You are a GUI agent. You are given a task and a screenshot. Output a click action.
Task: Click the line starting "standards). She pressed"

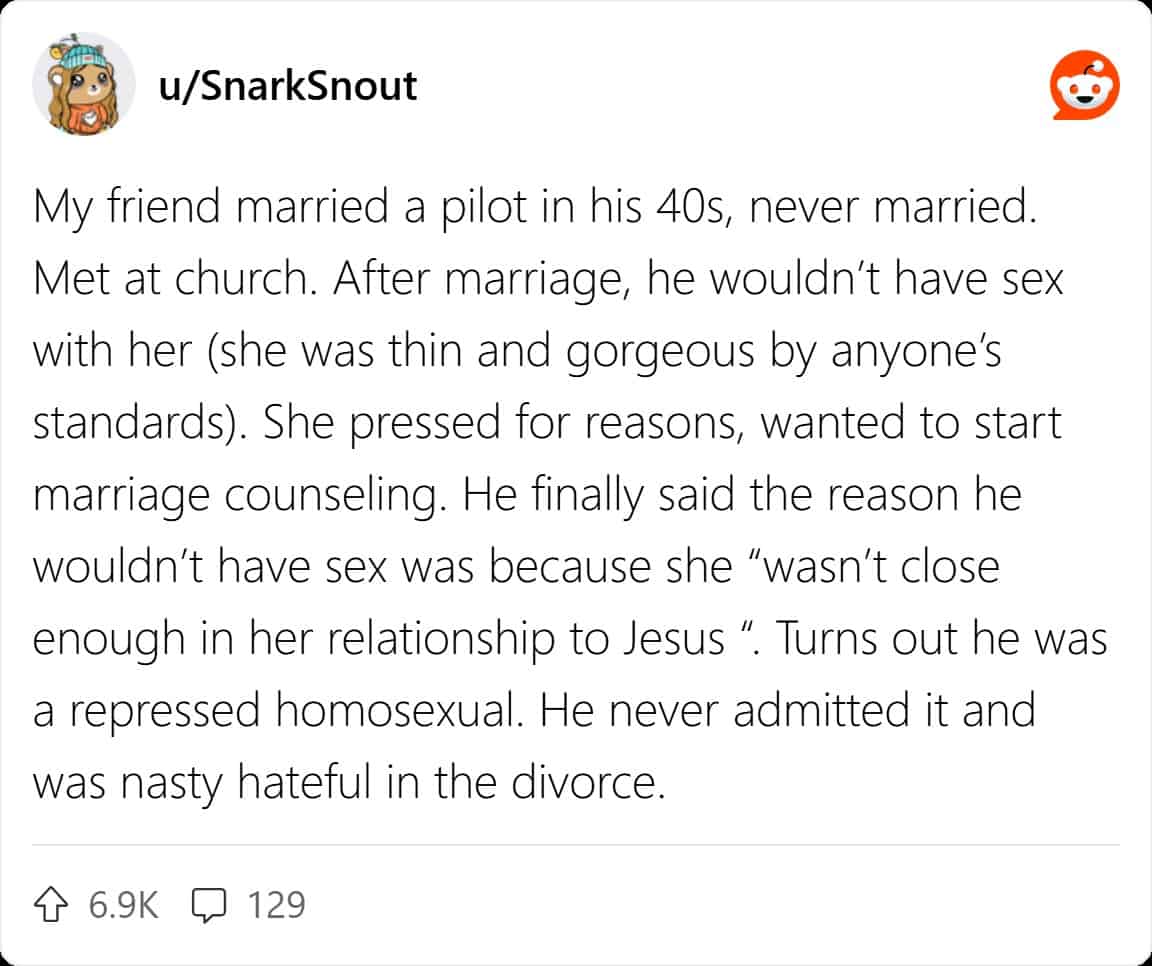[x=547, y=424]
